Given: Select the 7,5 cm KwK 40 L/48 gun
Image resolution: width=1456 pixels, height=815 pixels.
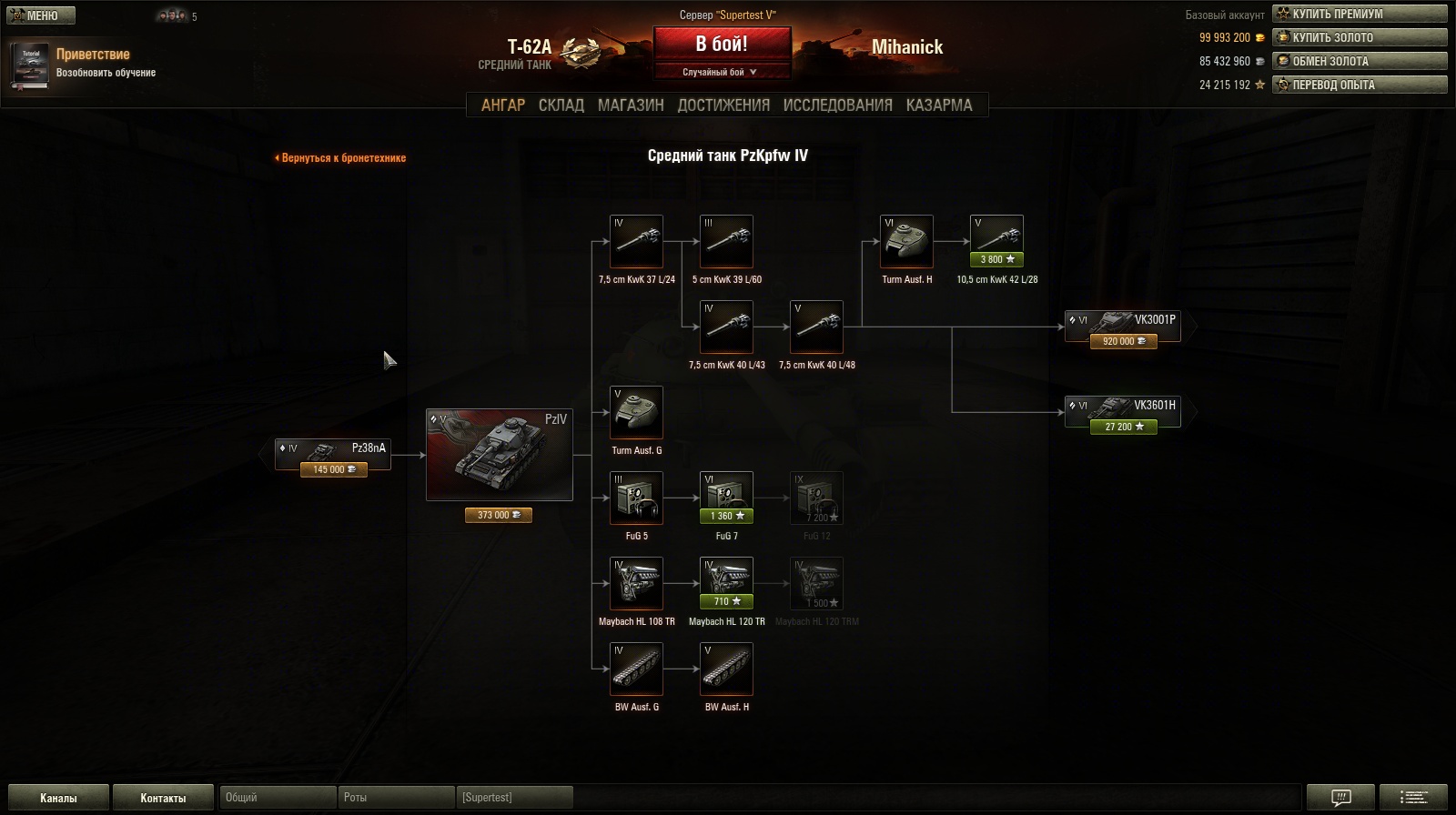Looking at the screenshot, I should click(x=816, y=327).
